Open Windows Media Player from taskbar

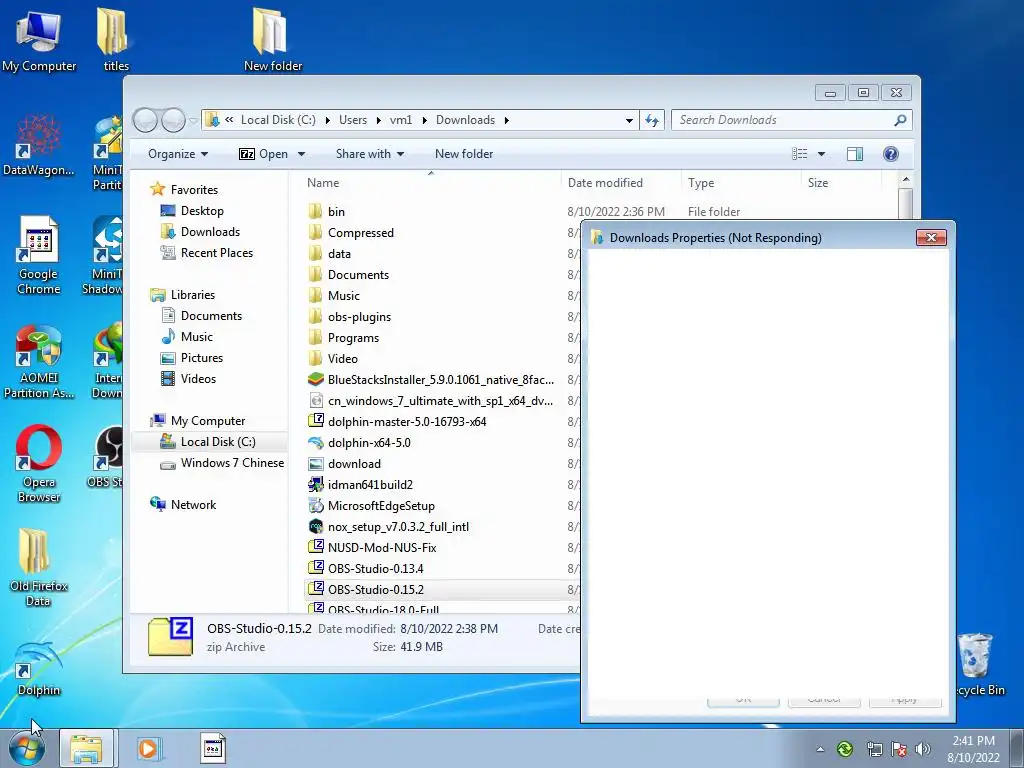[x=149, y=748]
